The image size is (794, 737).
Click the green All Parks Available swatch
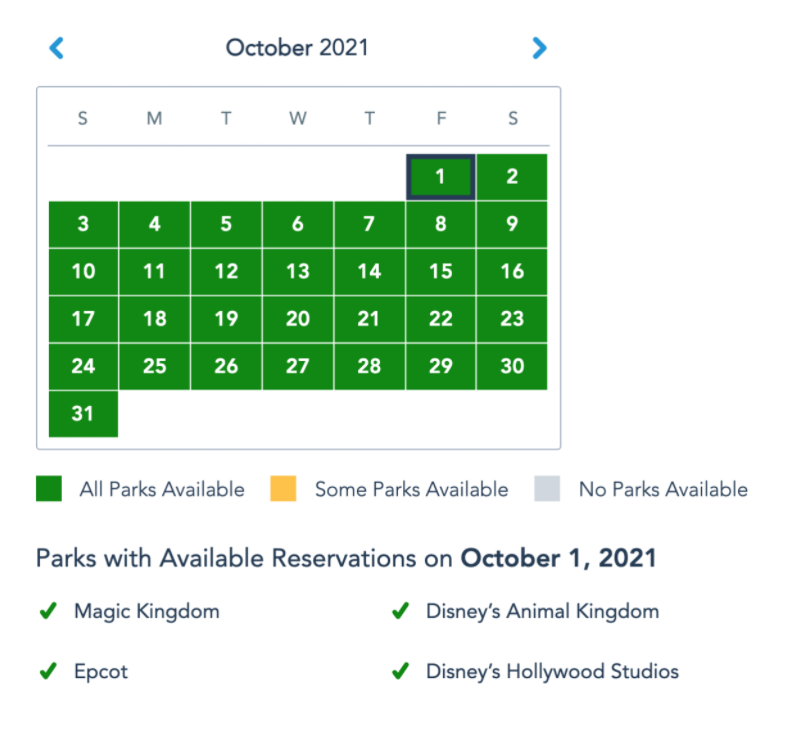click(x=49, y=489)
